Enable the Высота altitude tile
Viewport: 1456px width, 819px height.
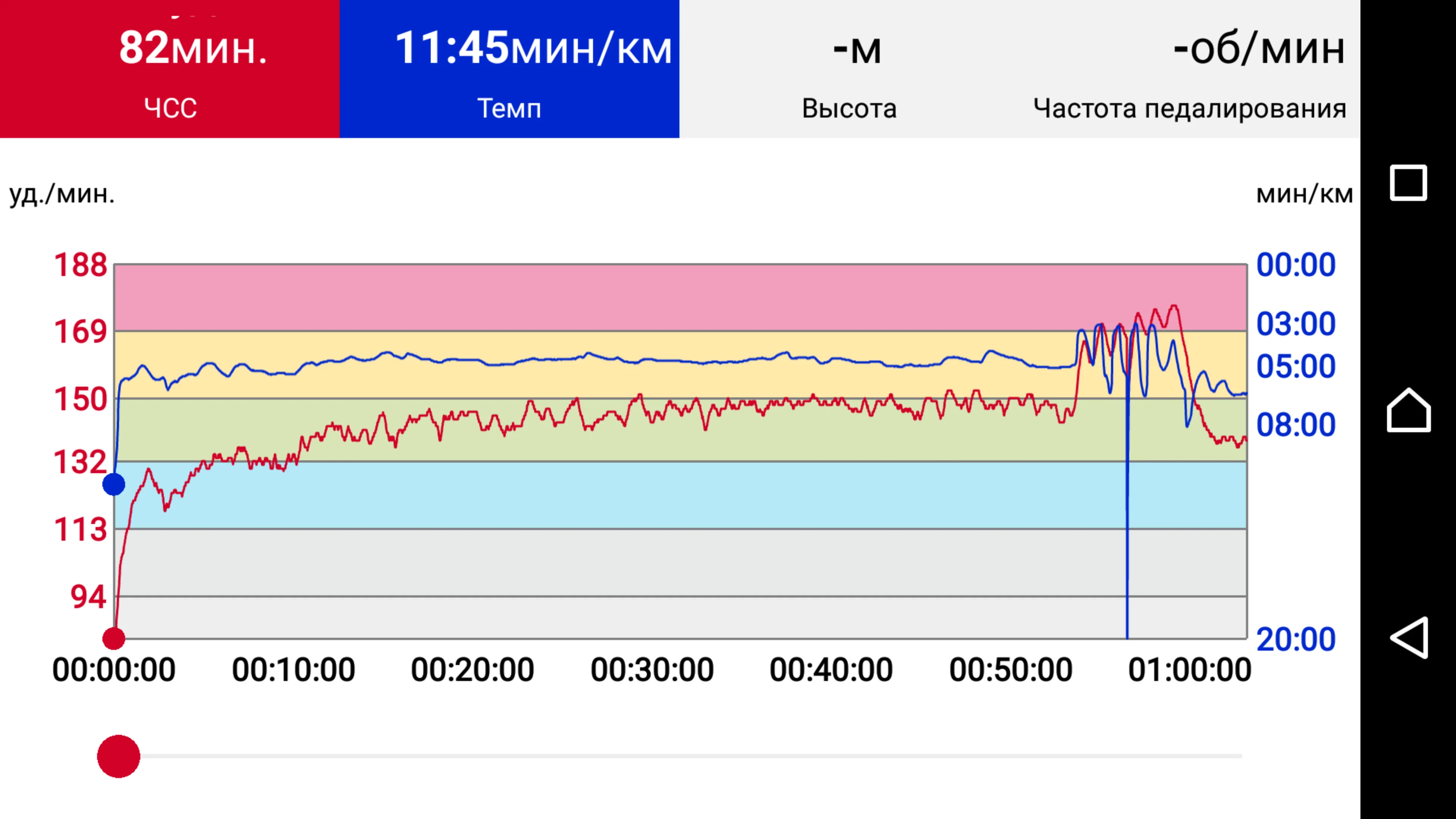[849, 69]
